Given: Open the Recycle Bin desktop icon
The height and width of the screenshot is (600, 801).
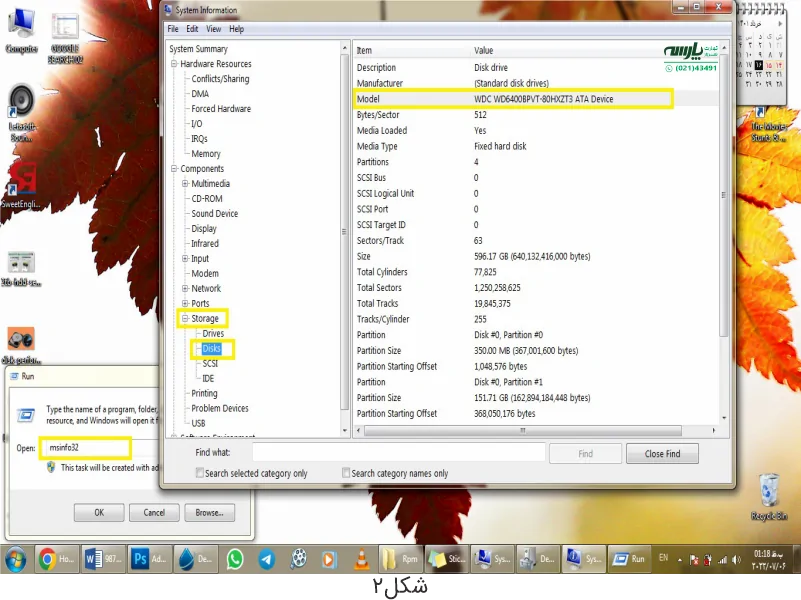Looking at the screenshot, I should pos(769,496).
